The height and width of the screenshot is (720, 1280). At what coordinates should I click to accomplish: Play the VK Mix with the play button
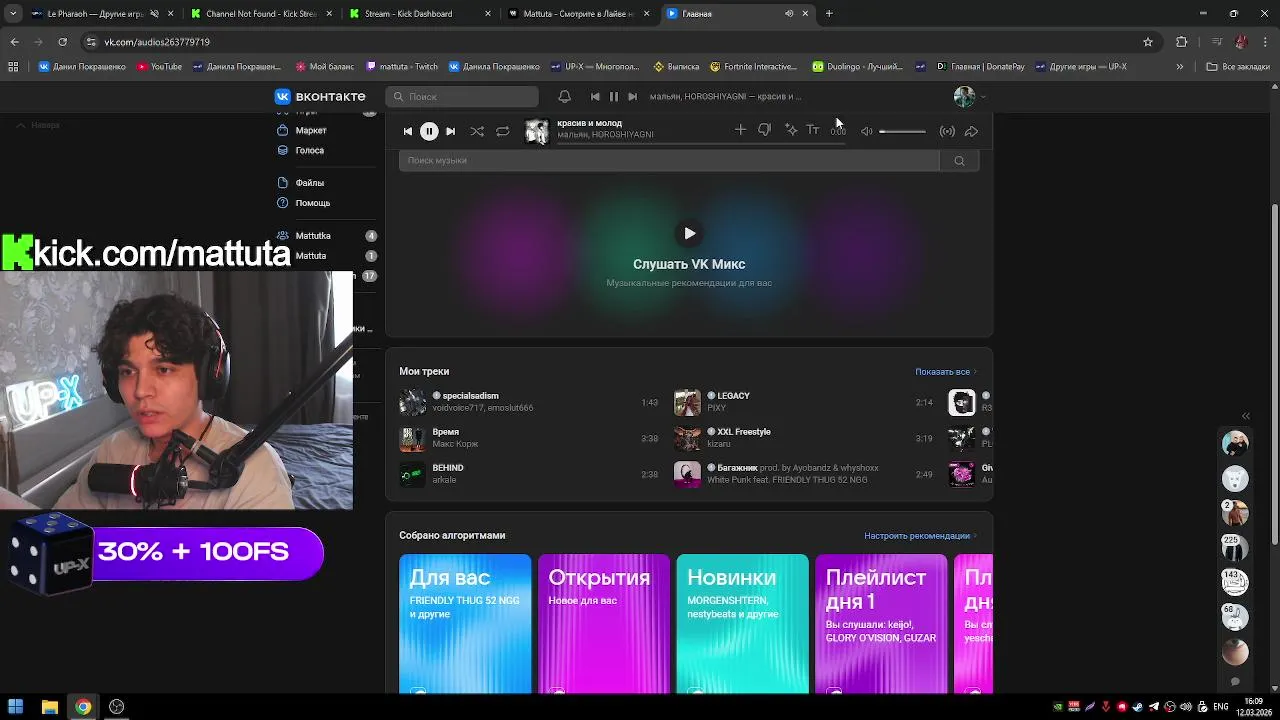[x=689, y=233]
